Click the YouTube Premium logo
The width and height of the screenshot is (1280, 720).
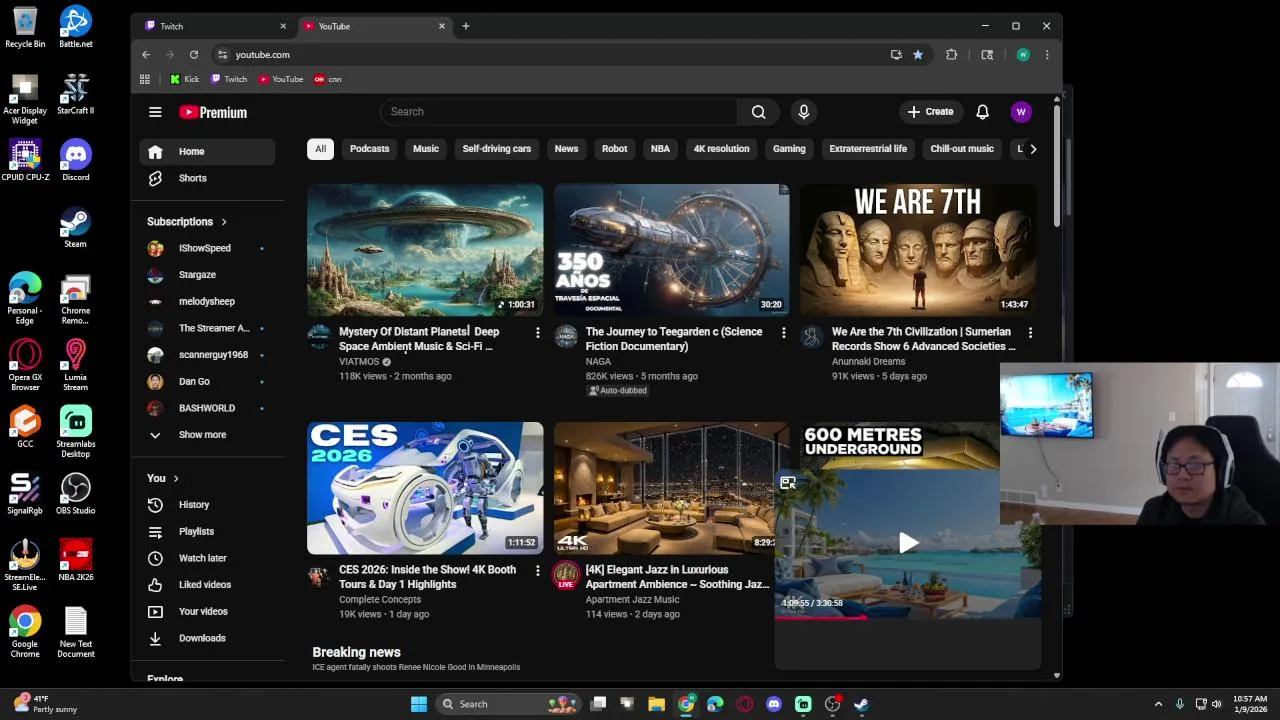[213, 112]
